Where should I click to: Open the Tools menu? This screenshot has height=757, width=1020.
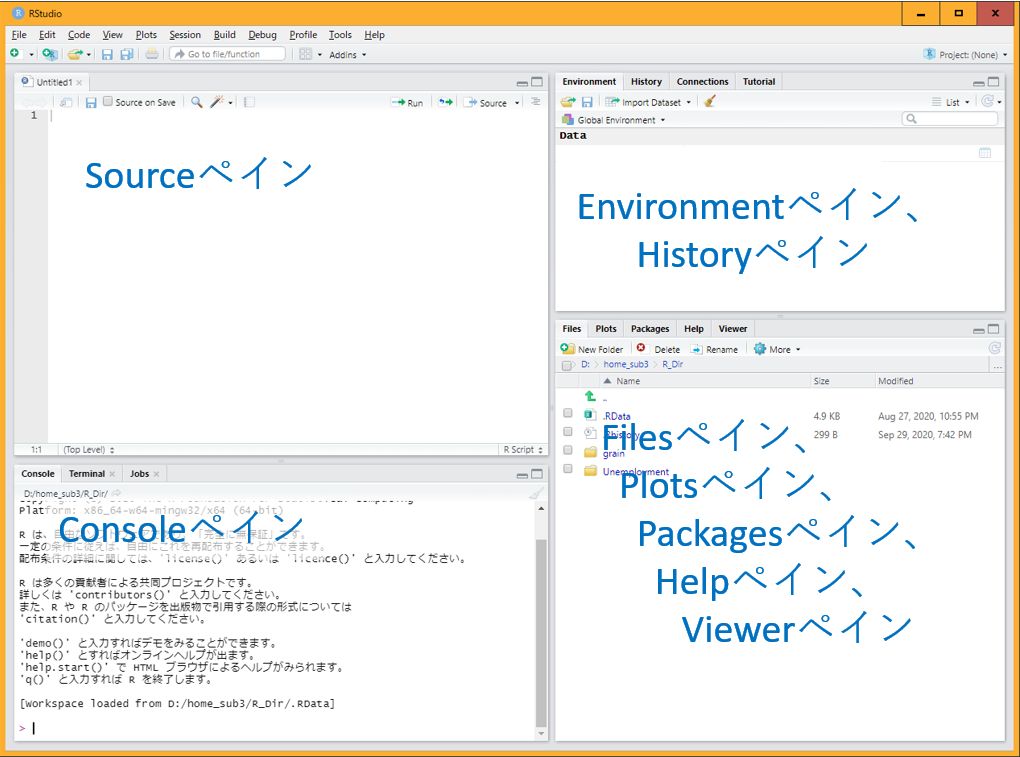click(340, 34)
